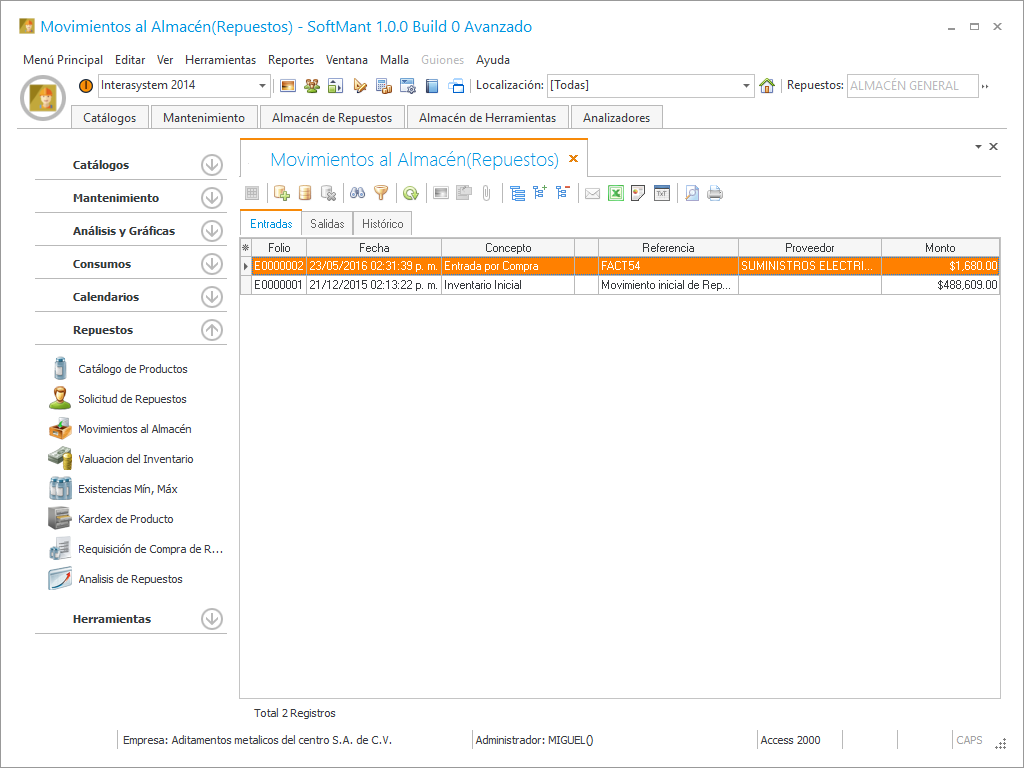Screen dimensions: 1024x768
Task: Sort by the Monto column header
Action: (939, 248)
